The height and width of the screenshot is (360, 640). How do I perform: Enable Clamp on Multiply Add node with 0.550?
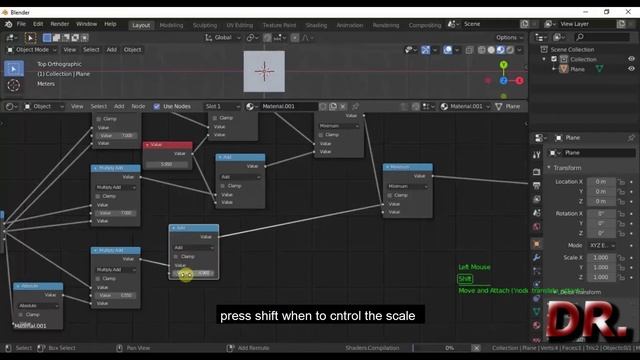[x=98, y=279]
